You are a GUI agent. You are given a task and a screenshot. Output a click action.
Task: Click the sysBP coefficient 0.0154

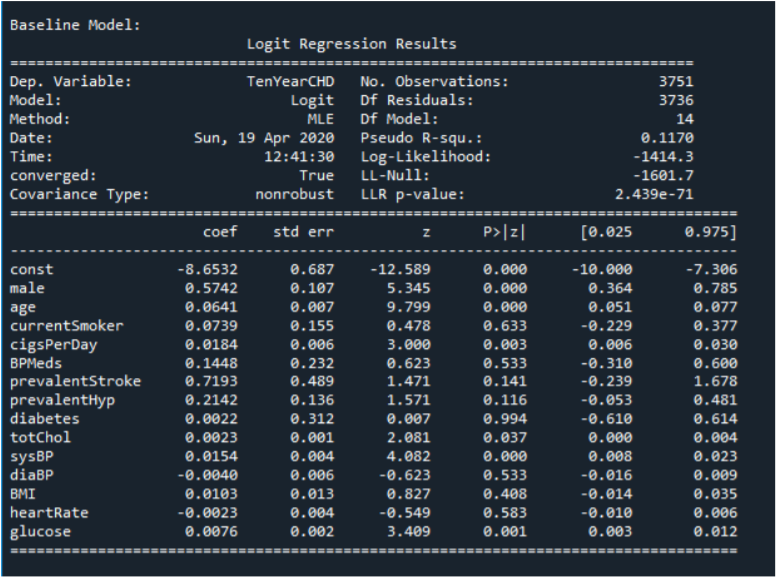(212, 457)
